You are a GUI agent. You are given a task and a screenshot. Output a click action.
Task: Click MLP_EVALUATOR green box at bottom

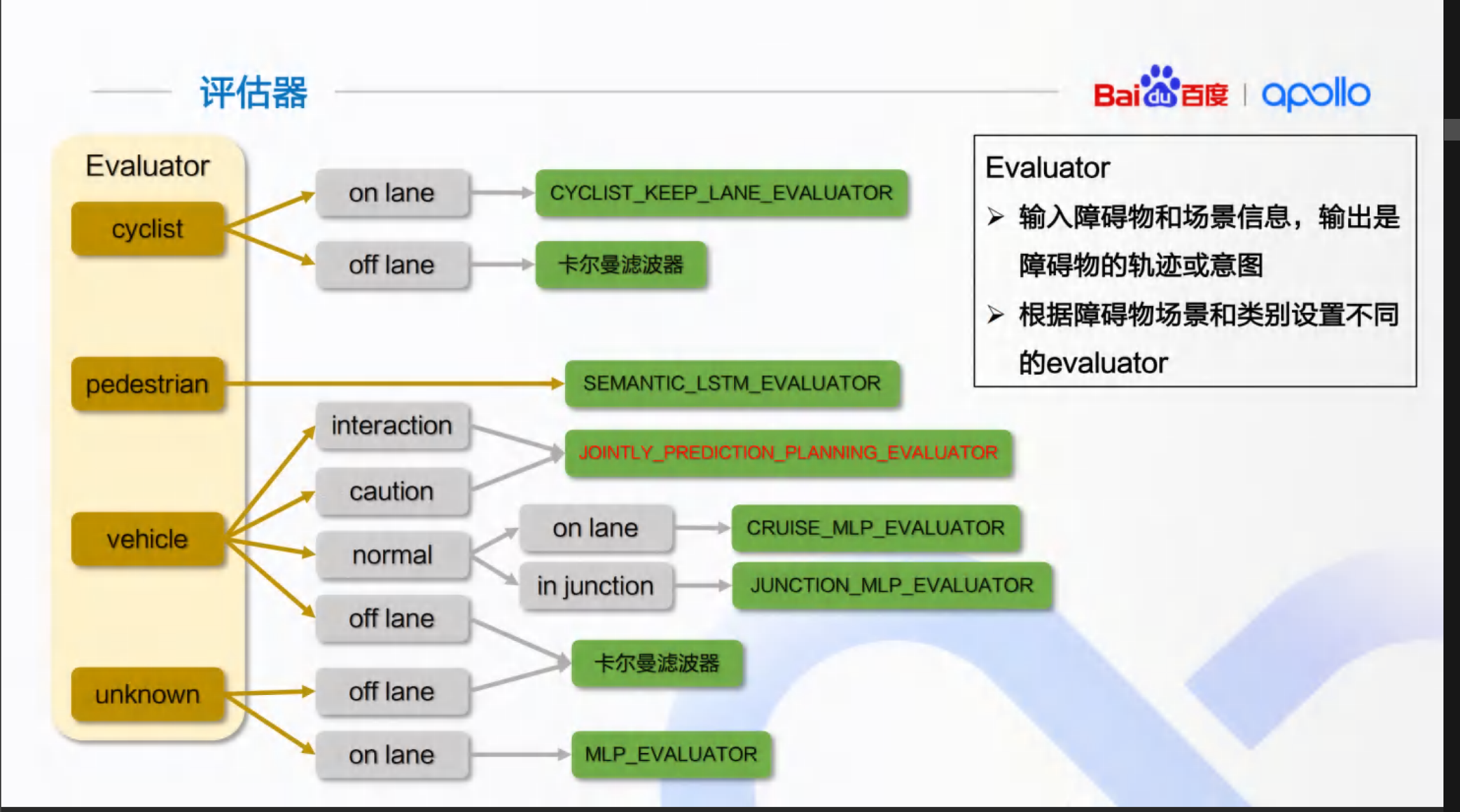pyautogui.click(x=671, y=754)
